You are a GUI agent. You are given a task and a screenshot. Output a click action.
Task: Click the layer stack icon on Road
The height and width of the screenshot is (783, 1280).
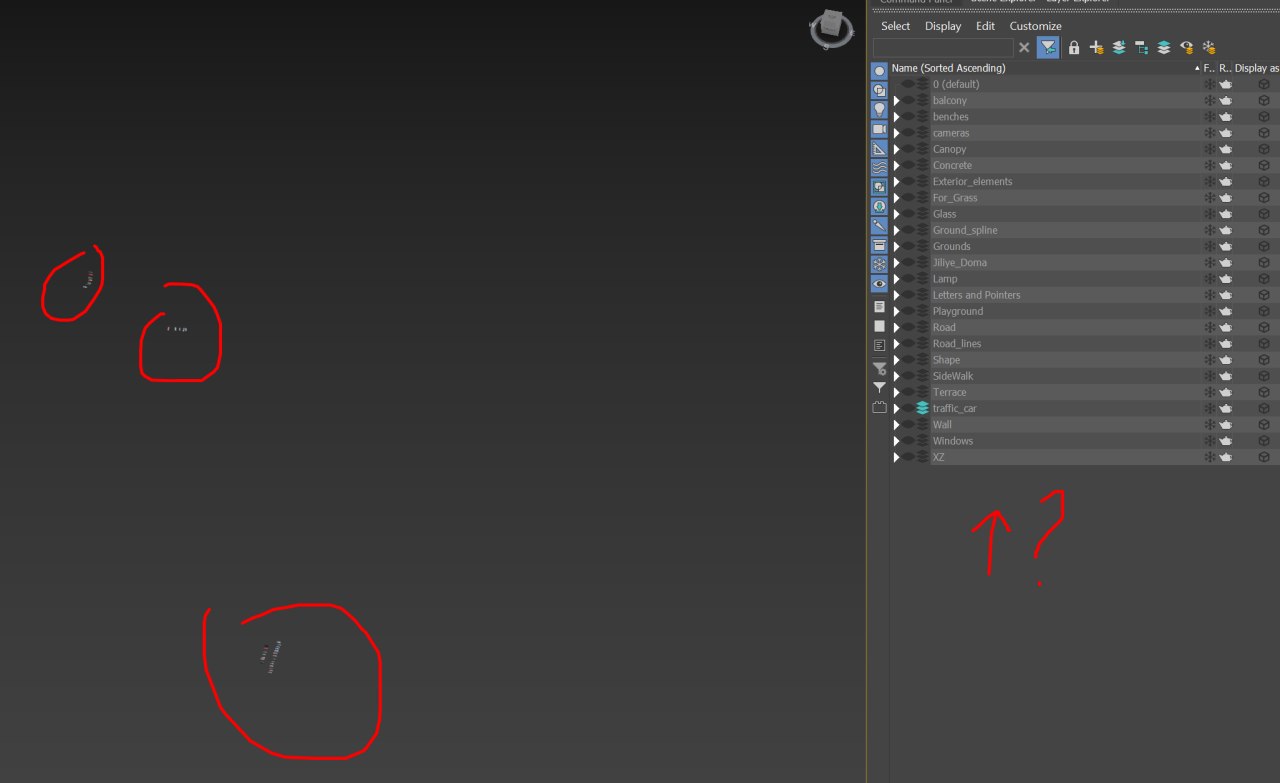(x=922, y=327)
